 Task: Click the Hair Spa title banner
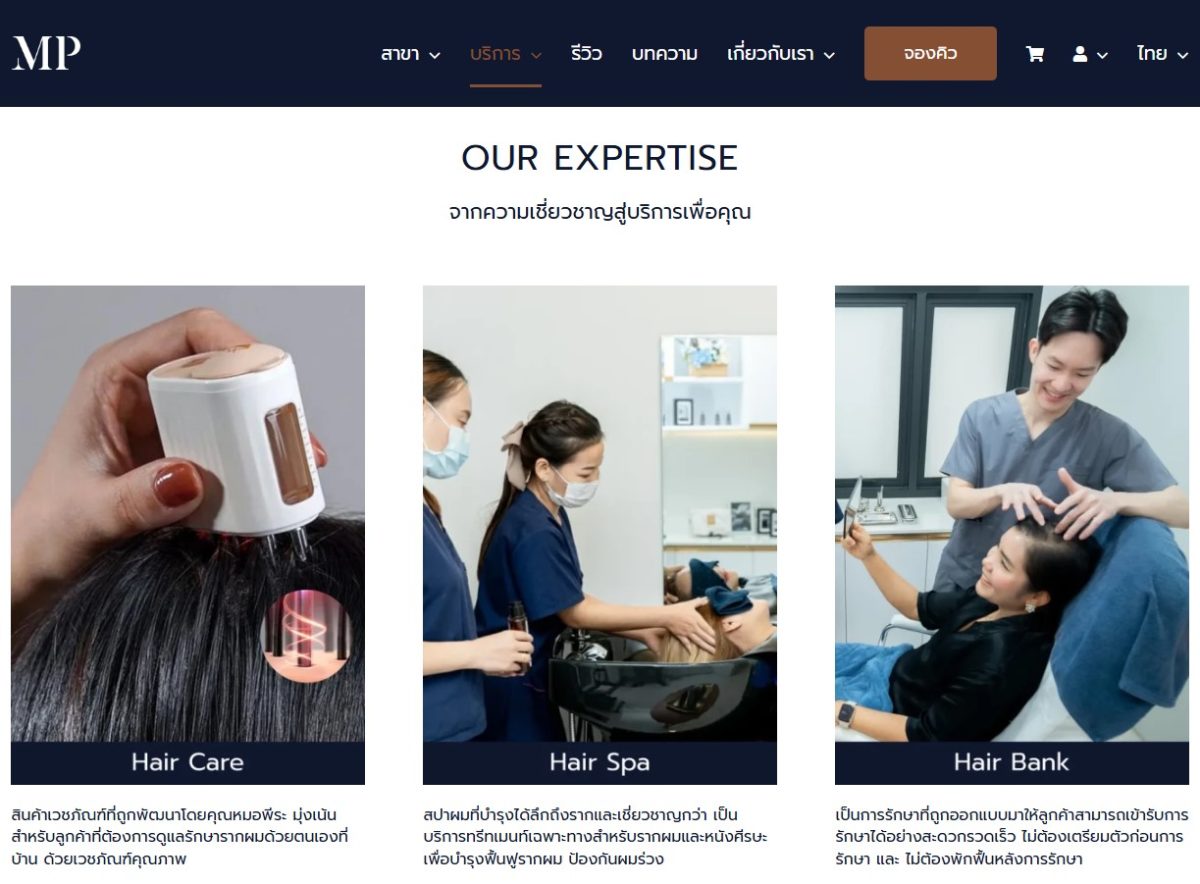(x=600, y=763)
